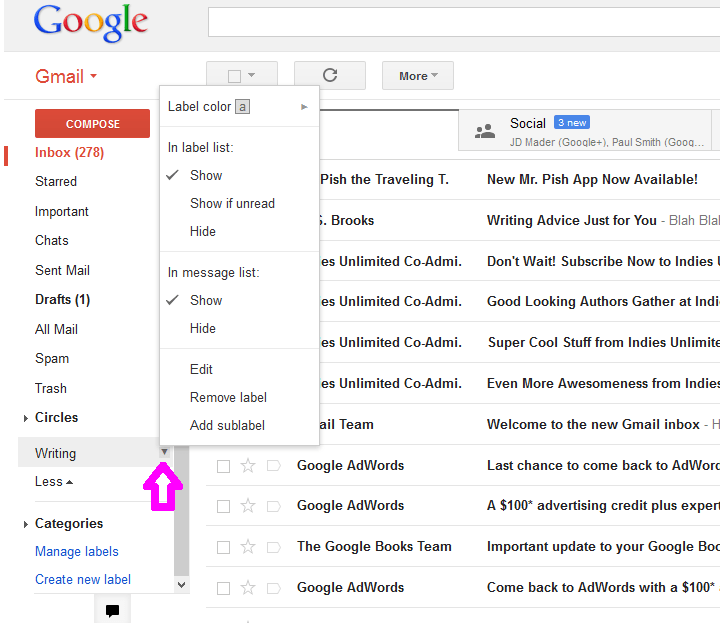Open Sent Mail

coord(62,270)
